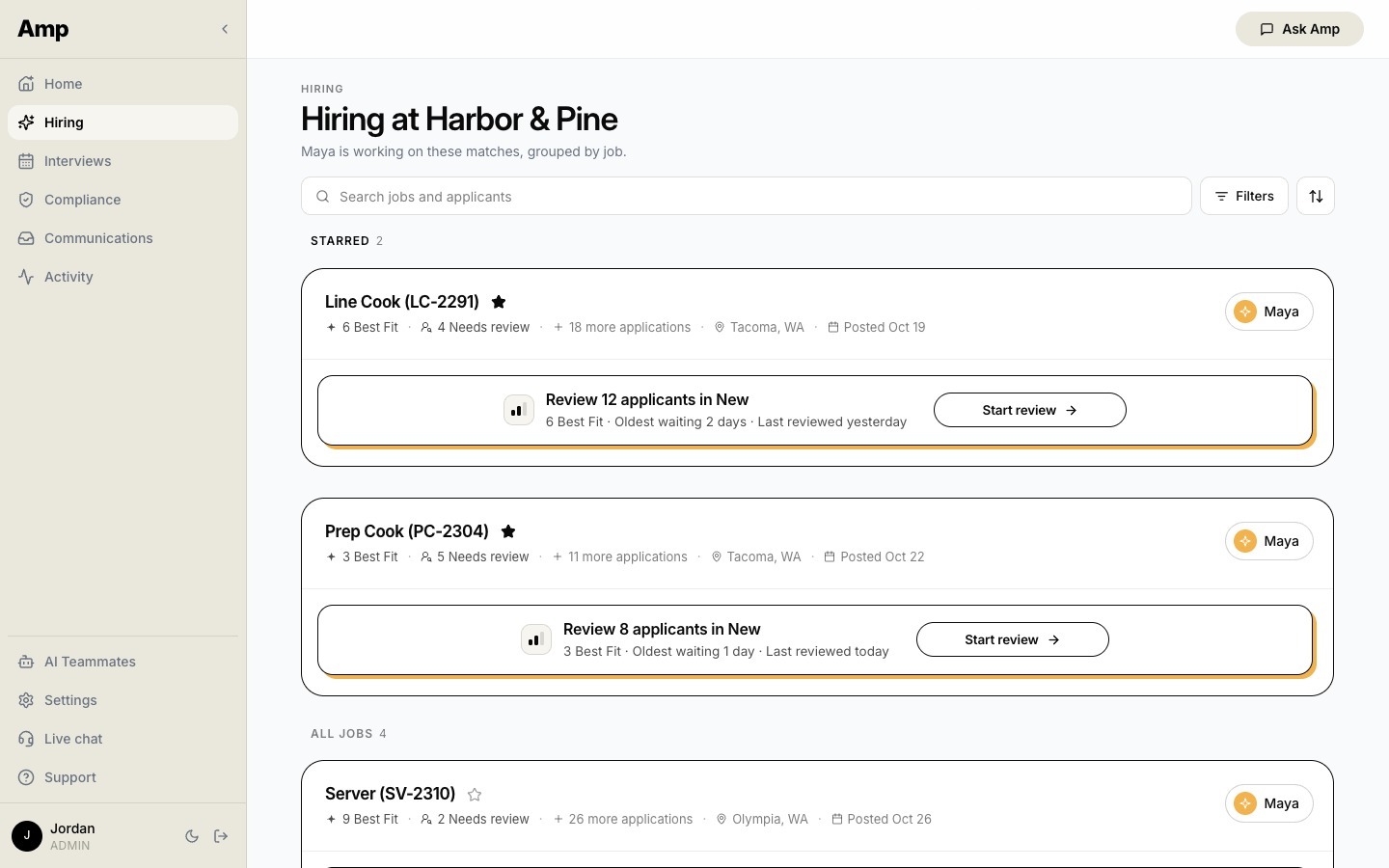Click "11 more applications" on Prep Cook
The height and width of the screenshot is (868, 1389).
pos(620,557)
